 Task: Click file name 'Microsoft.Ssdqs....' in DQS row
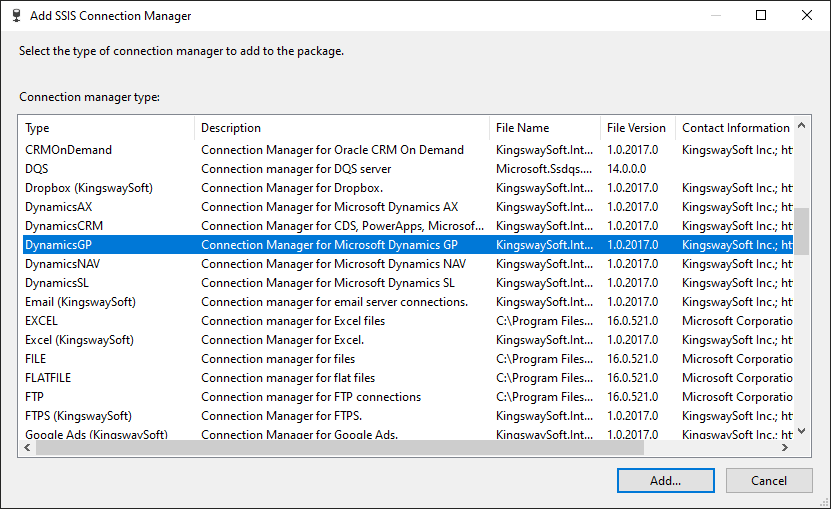point(544,169)
